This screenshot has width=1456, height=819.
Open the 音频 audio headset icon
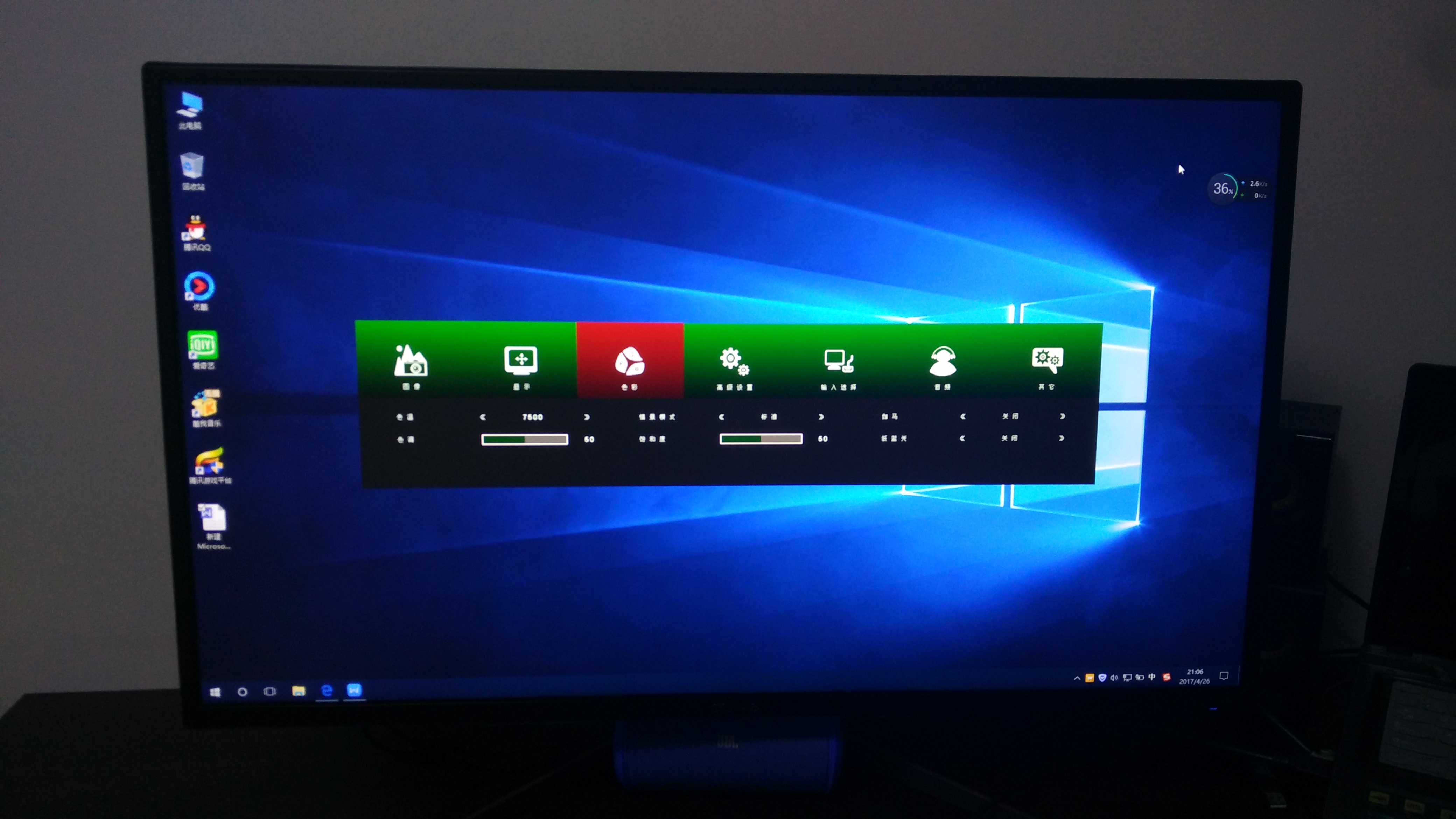(942, 362)
